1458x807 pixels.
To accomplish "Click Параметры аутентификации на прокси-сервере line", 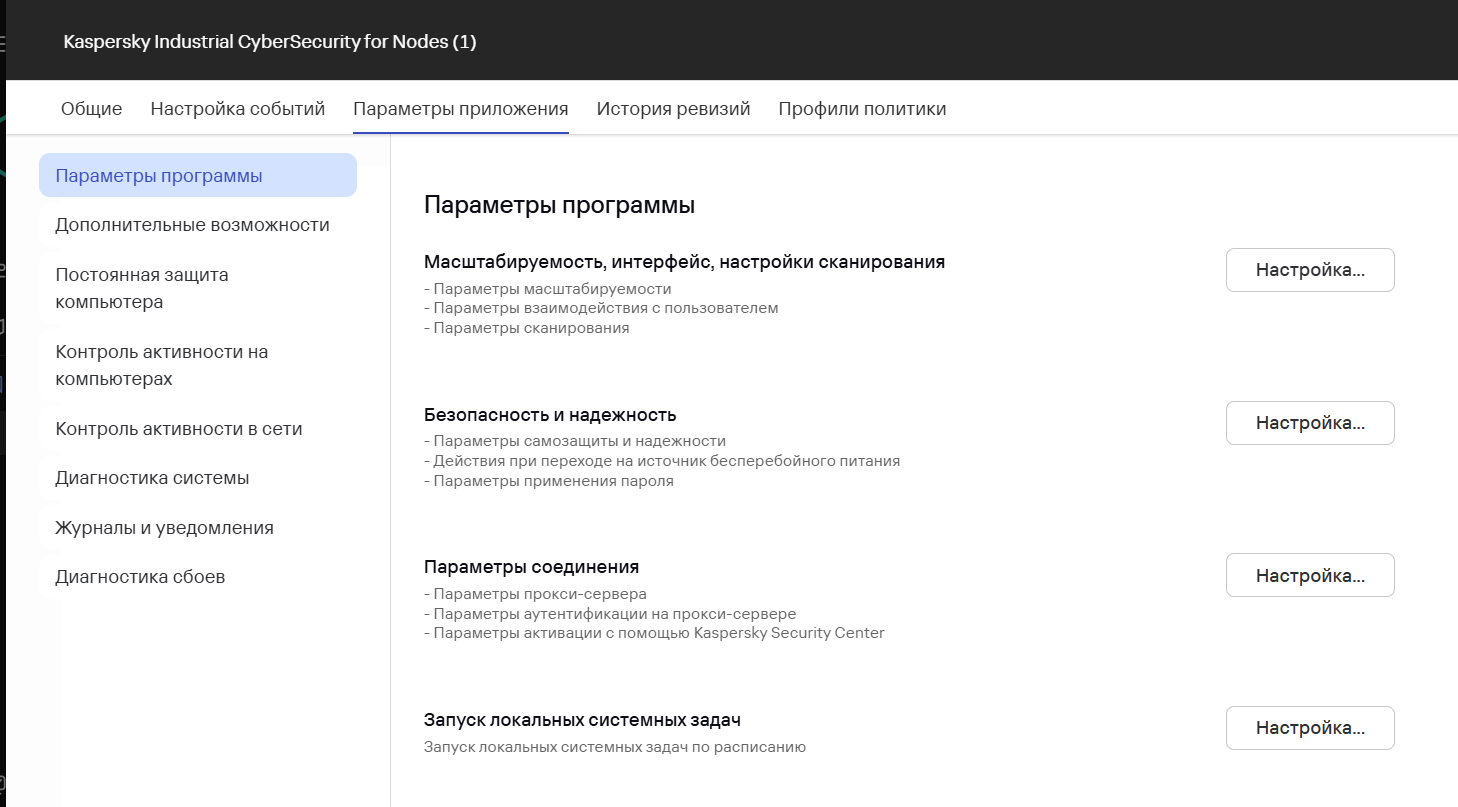I will click(x=610, y=614).
